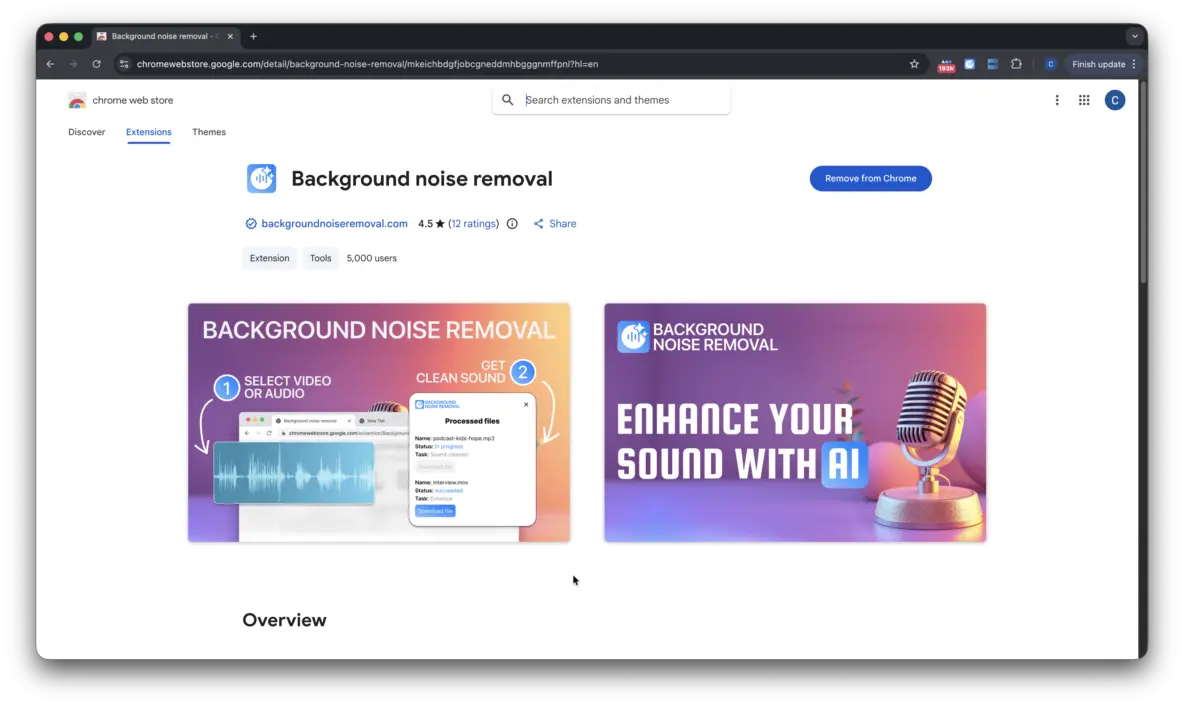Open the Google apps grid
The height and width of the screenshot is (707, 1184).
[1084, 100]
